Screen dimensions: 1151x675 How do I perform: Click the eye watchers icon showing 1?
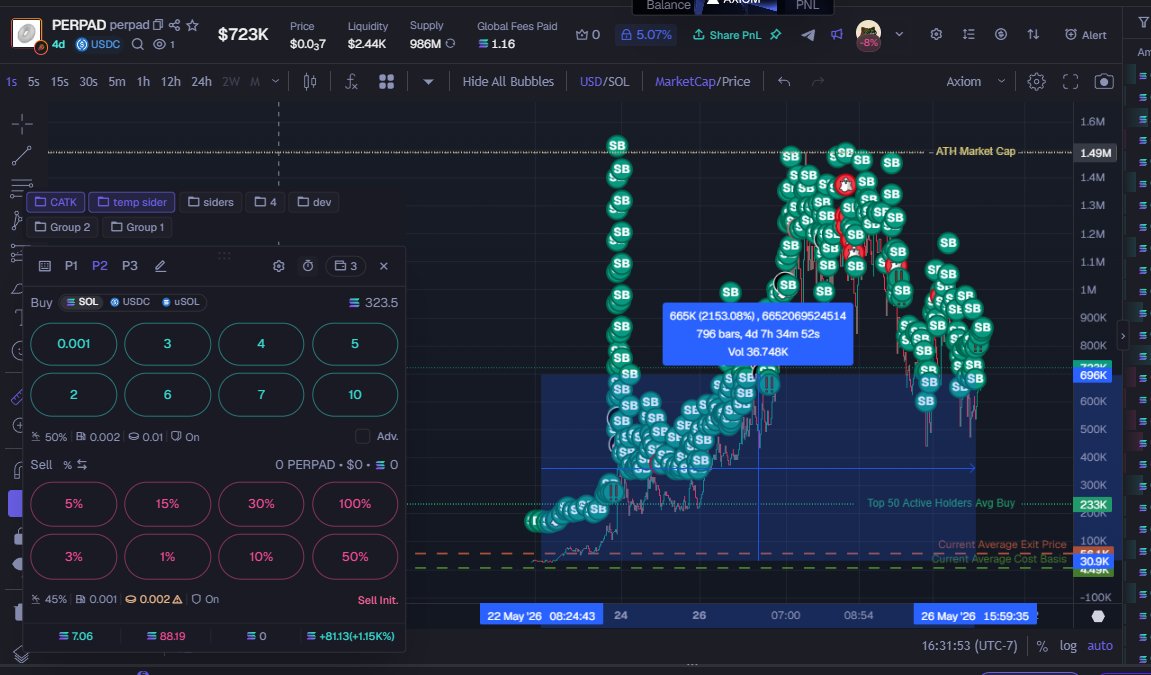point(163,44)
